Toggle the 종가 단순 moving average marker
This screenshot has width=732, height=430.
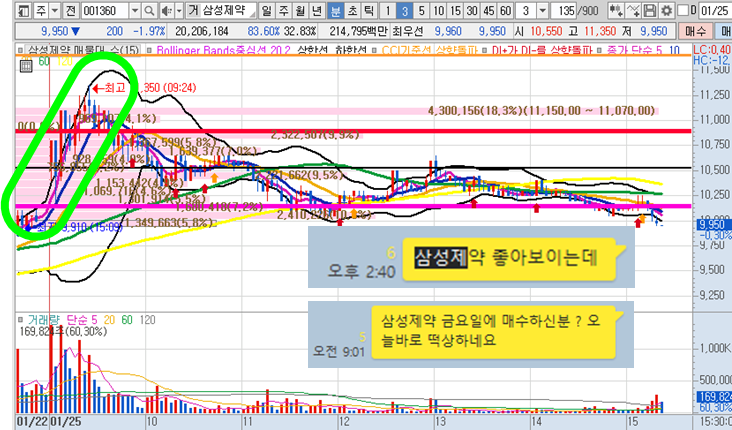[599, 49]
